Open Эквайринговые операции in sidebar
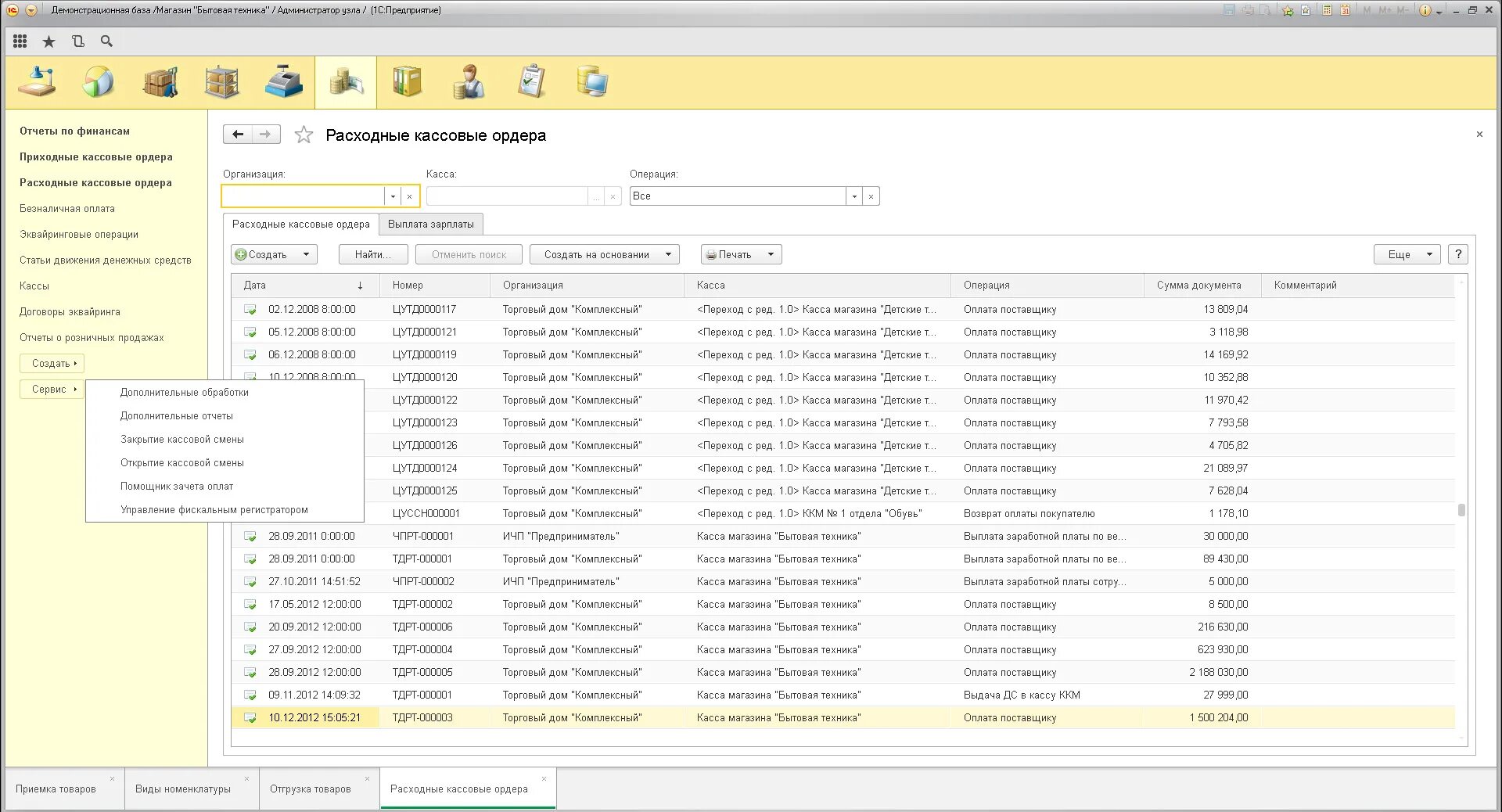The image size is (1502, 812). (x=79, y=235)
